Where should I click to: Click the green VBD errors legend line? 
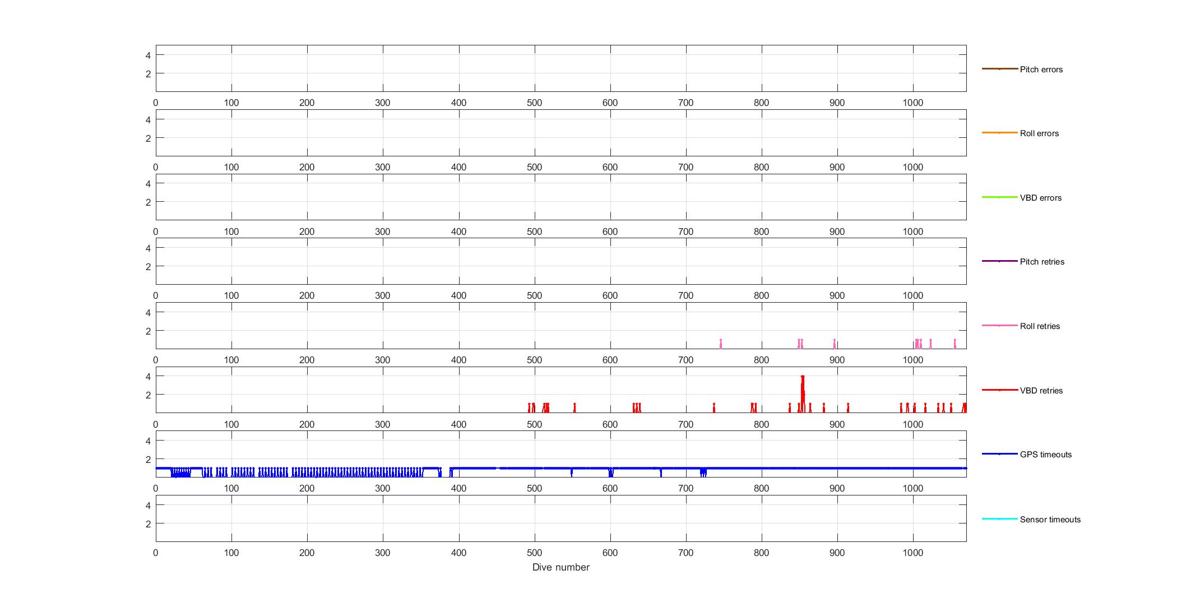tap(1000, 198)
